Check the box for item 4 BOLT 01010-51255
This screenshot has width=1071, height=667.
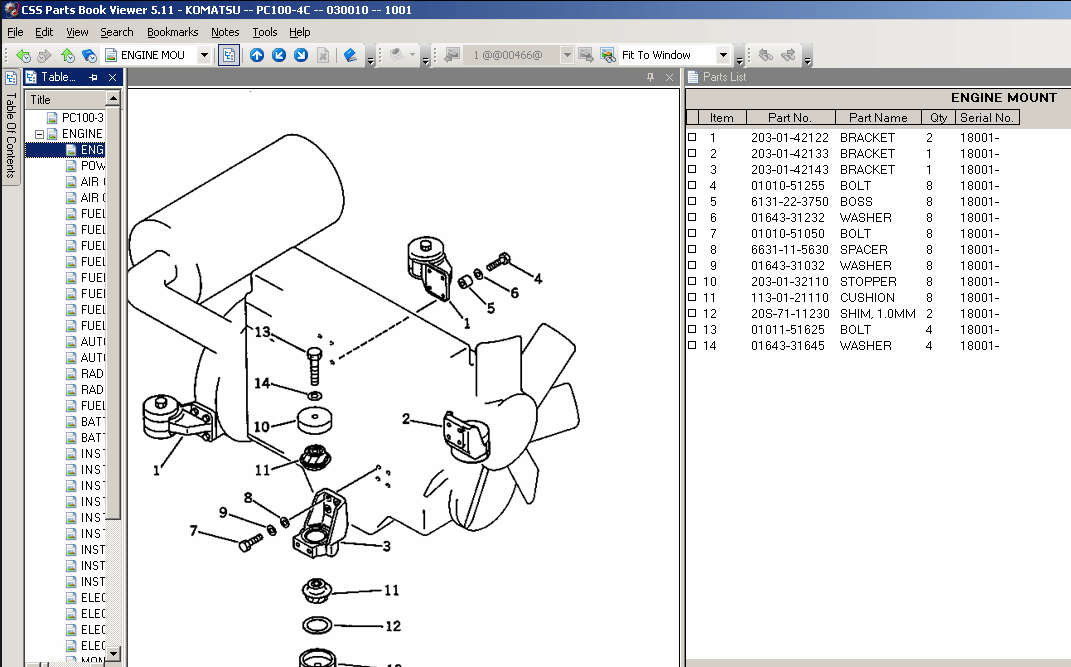coord(692,185)
